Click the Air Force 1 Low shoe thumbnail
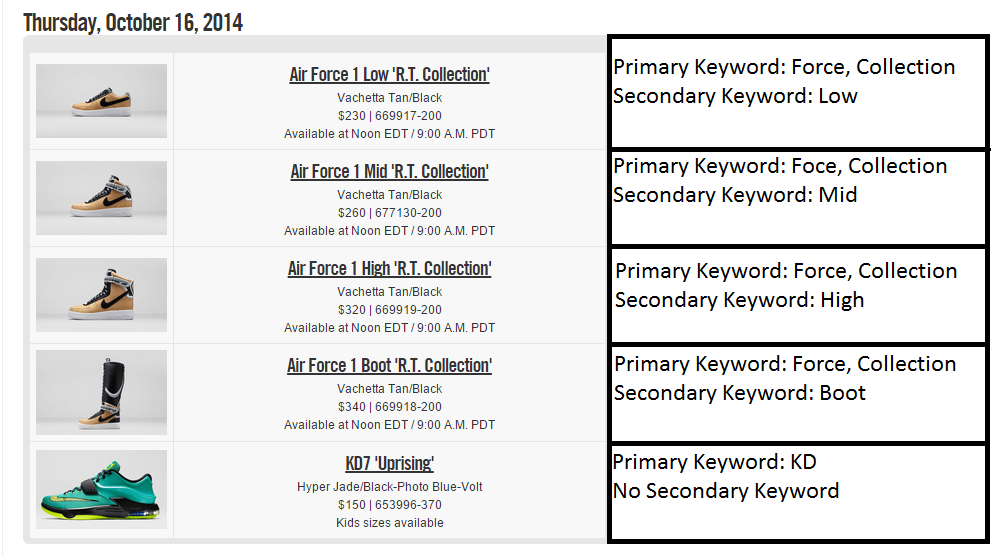This screenshot has height=556, width=992. (x=101, y=101)
